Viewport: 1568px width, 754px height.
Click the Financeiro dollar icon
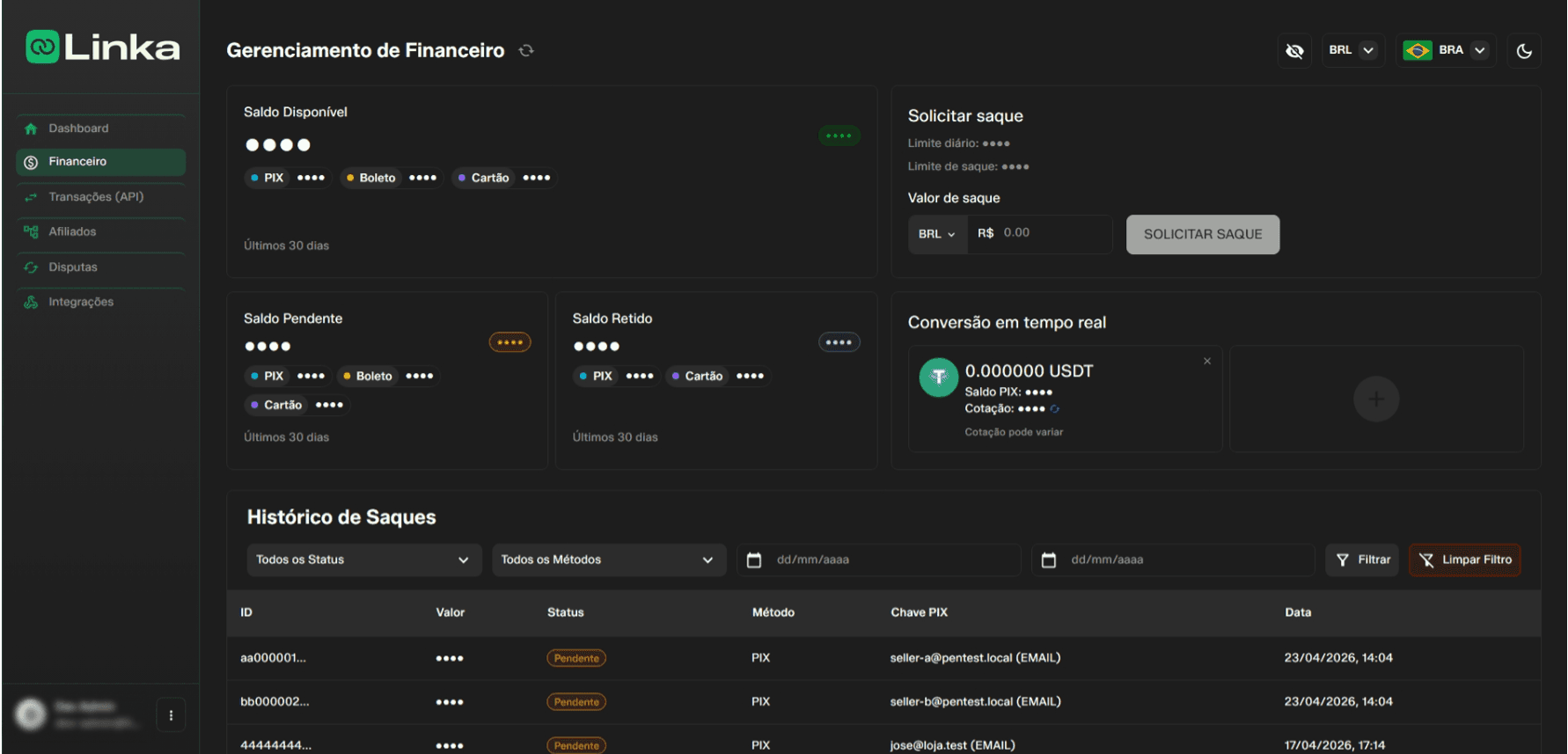click(31, 162)
